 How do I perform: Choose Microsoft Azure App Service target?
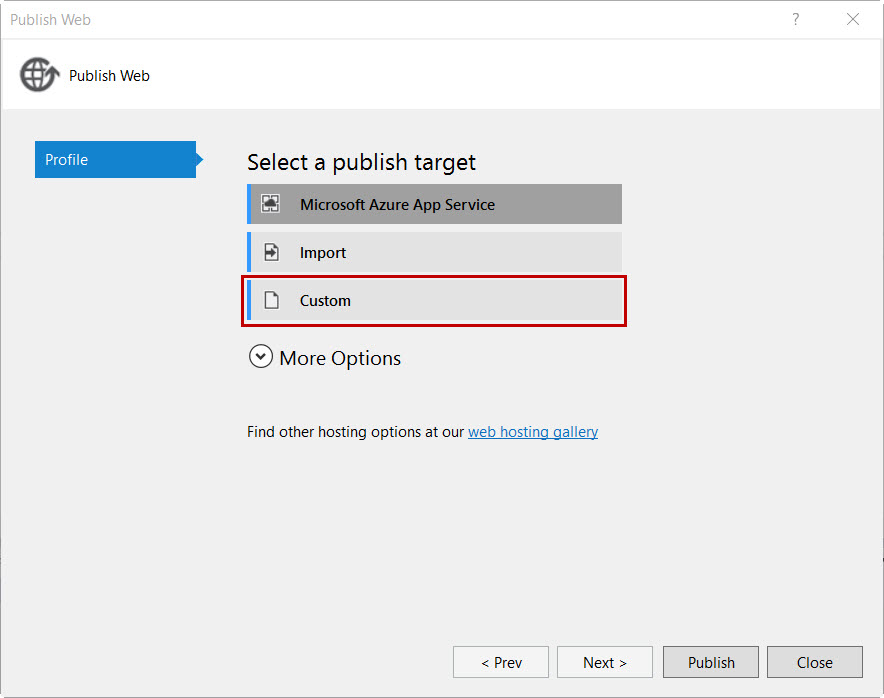[434, 204]
